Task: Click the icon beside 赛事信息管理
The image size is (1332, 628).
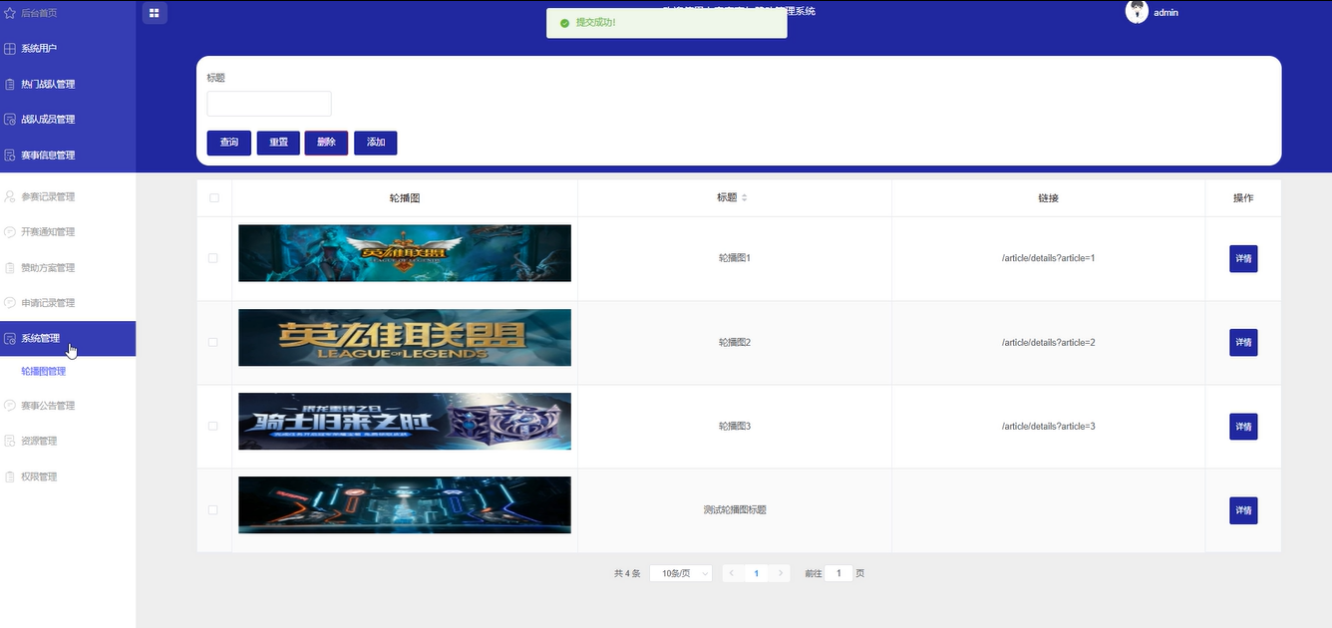Action: 10,155
